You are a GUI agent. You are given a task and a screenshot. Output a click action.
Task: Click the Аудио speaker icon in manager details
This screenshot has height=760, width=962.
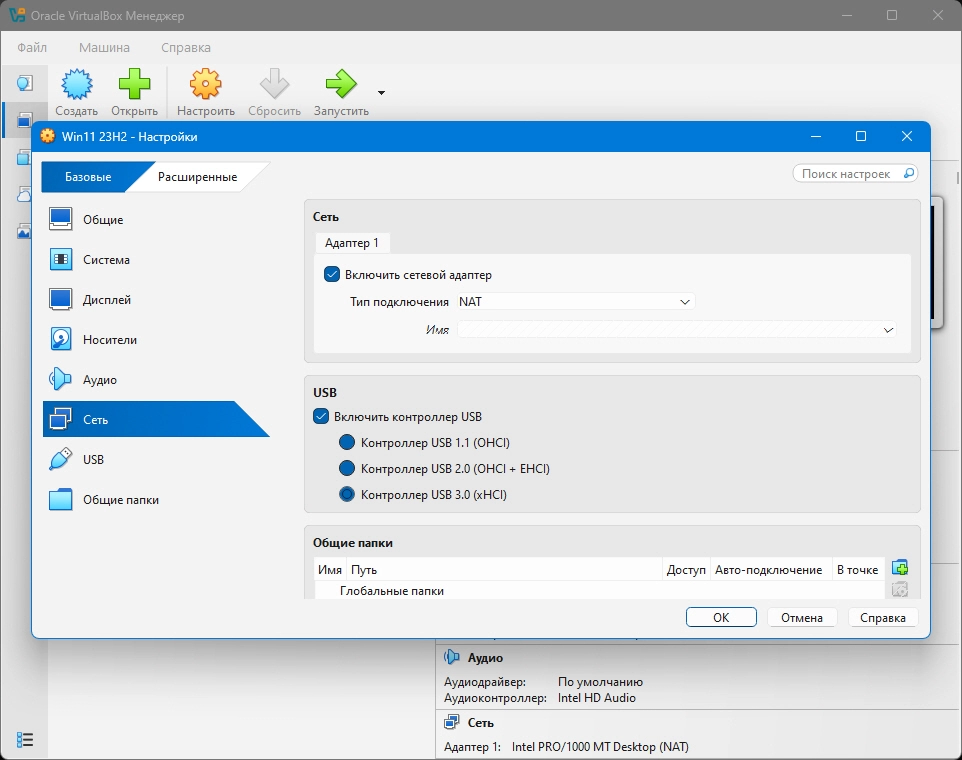pyautogui.click(x=452, y=657)
